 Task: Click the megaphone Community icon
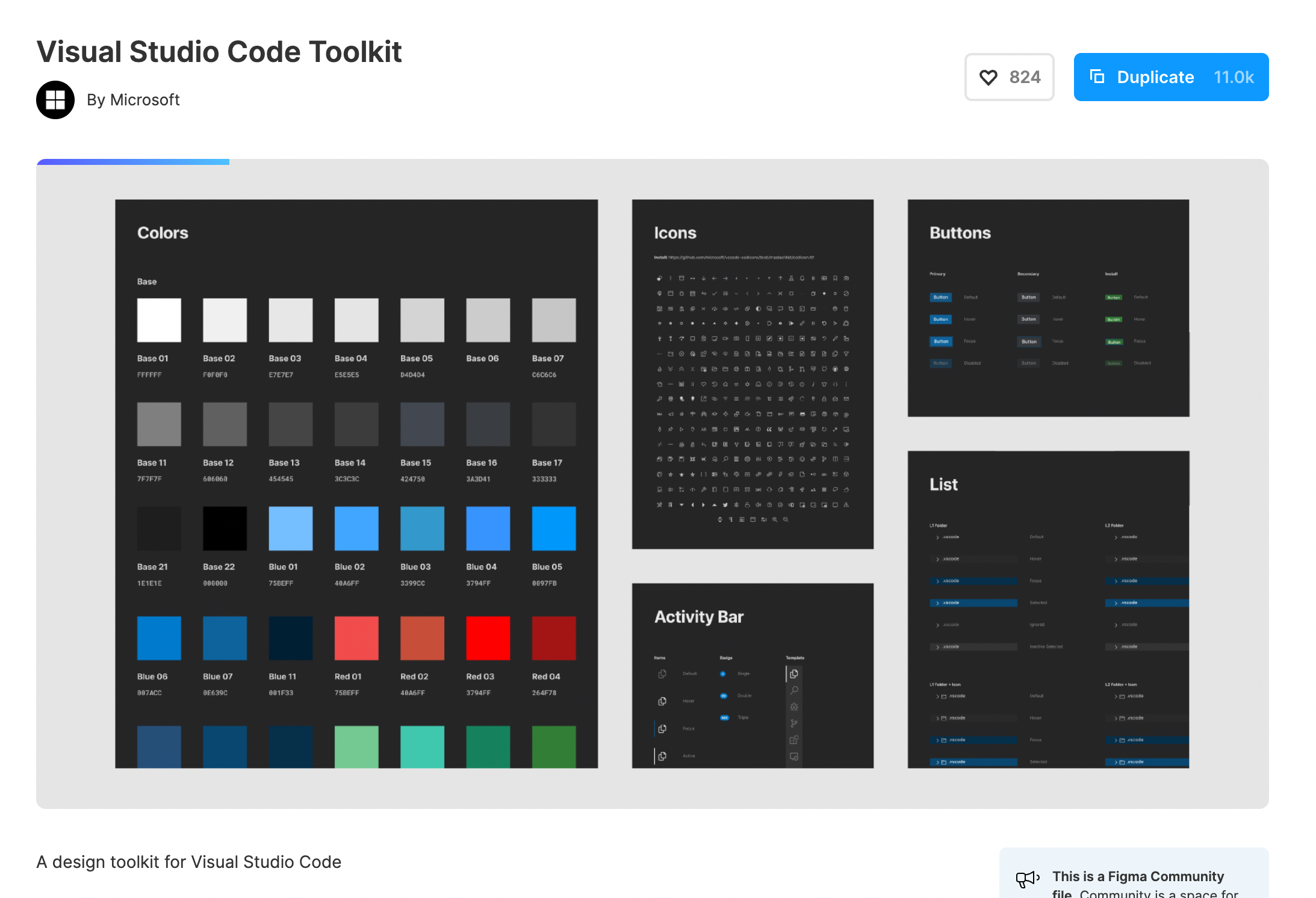tap(1027, 879)
